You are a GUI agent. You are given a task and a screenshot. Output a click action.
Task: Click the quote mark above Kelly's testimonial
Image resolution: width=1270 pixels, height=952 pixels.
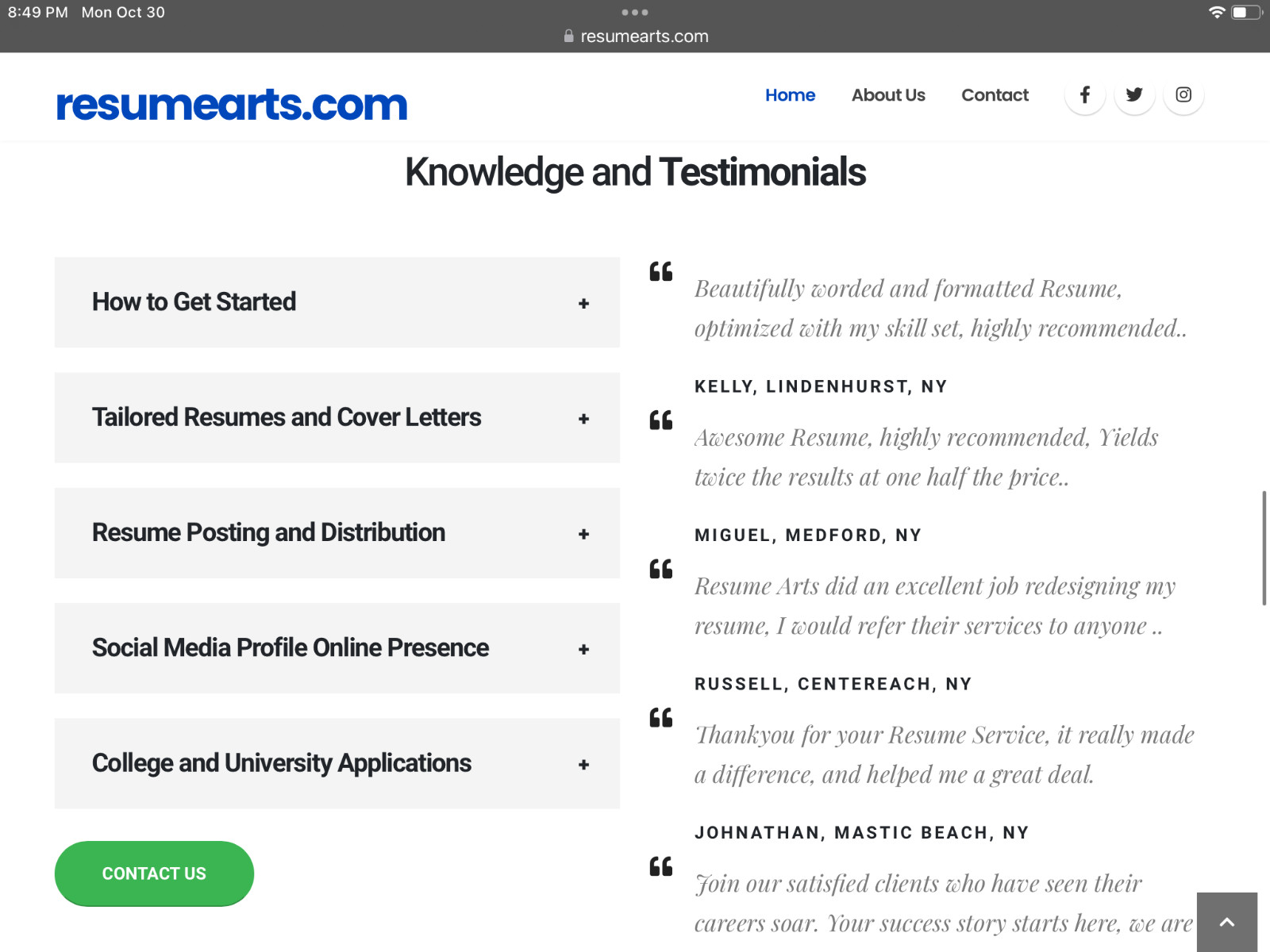(x=661, y=271)
